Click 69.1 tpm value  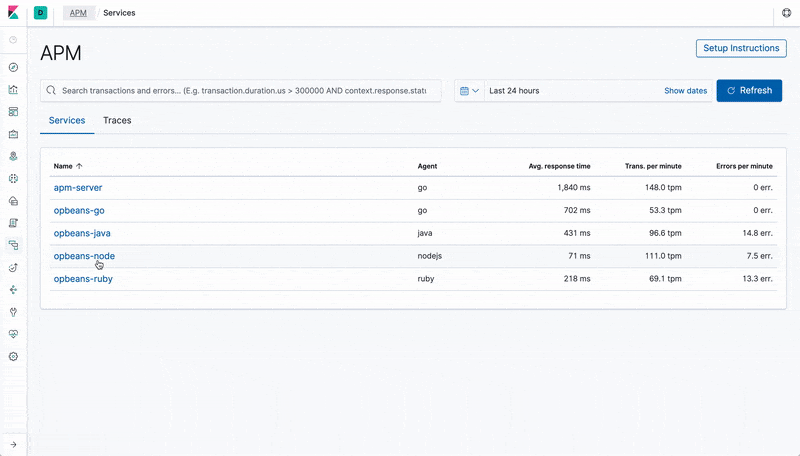tap(665, 279)
